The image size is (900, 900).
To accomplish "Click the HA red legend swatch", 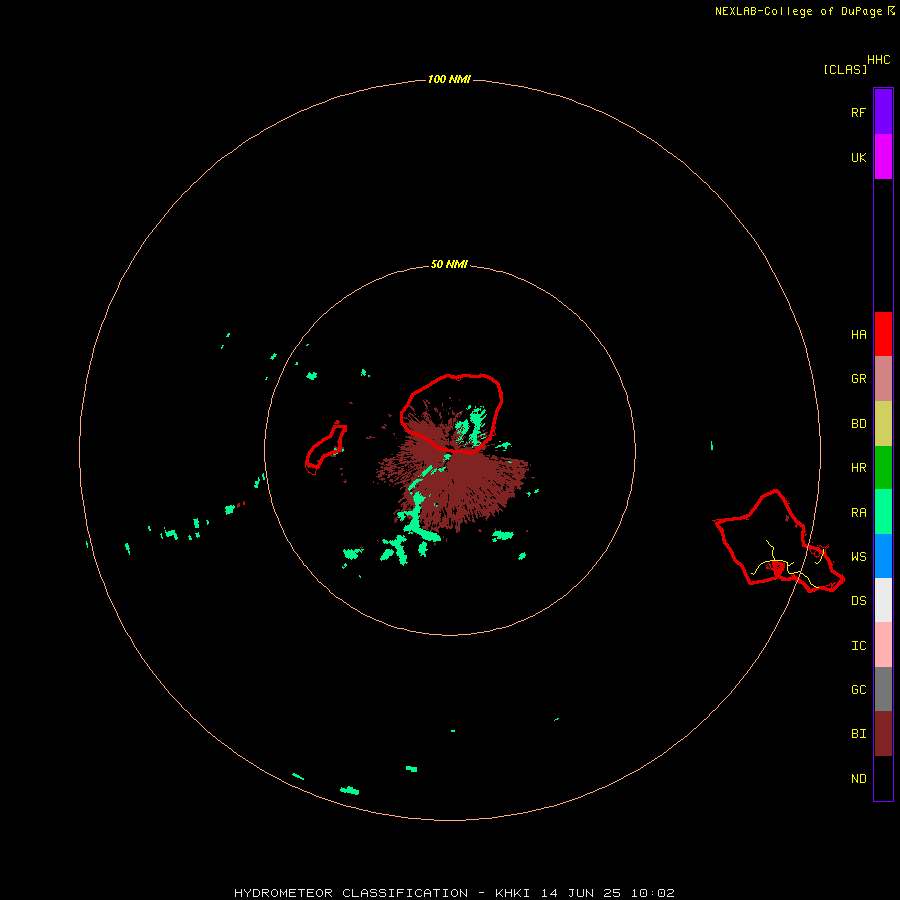I will click(x=883, y=334).
